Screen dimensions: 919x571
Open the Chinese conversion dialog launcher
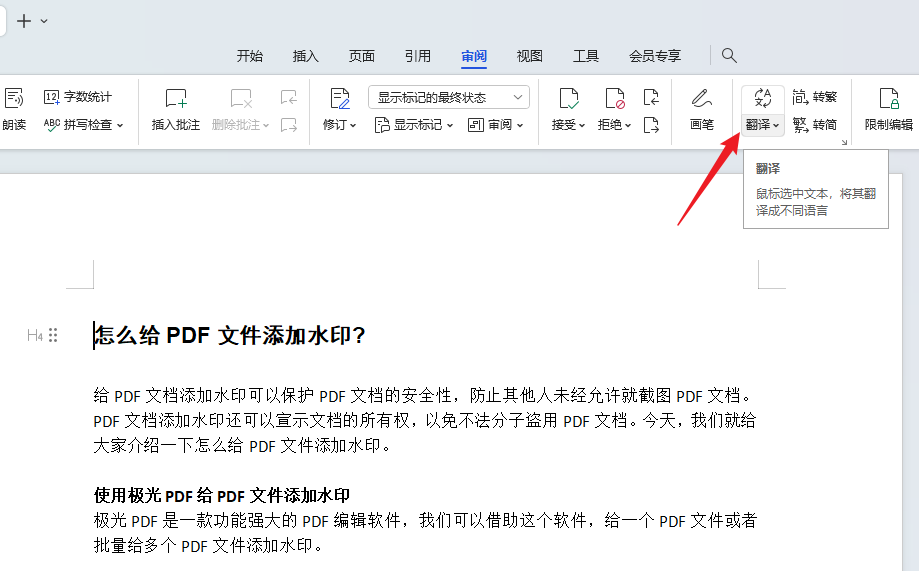pos(844,142)
